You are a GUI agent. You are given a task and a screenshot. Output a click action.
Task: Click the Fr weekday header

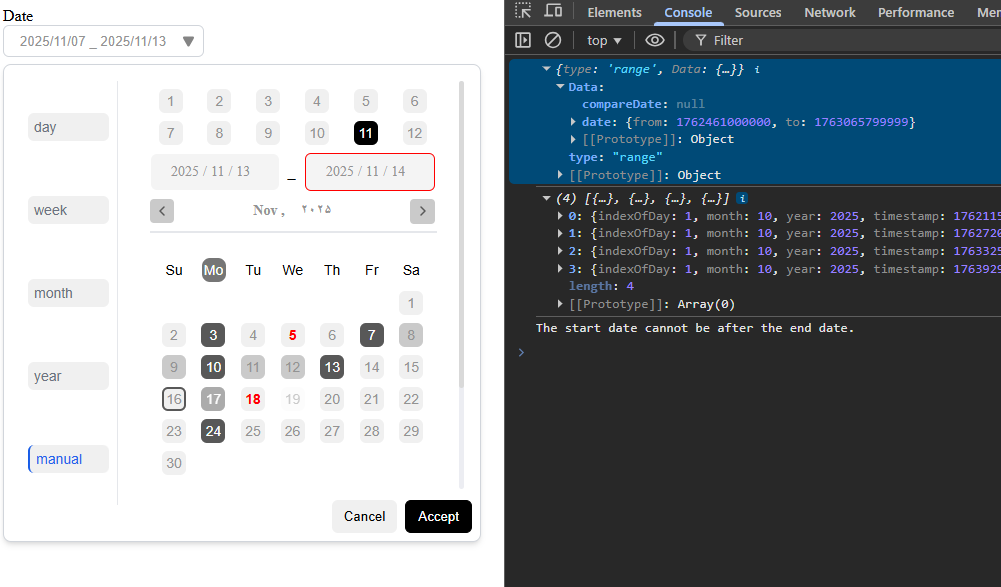pos(372,270)
